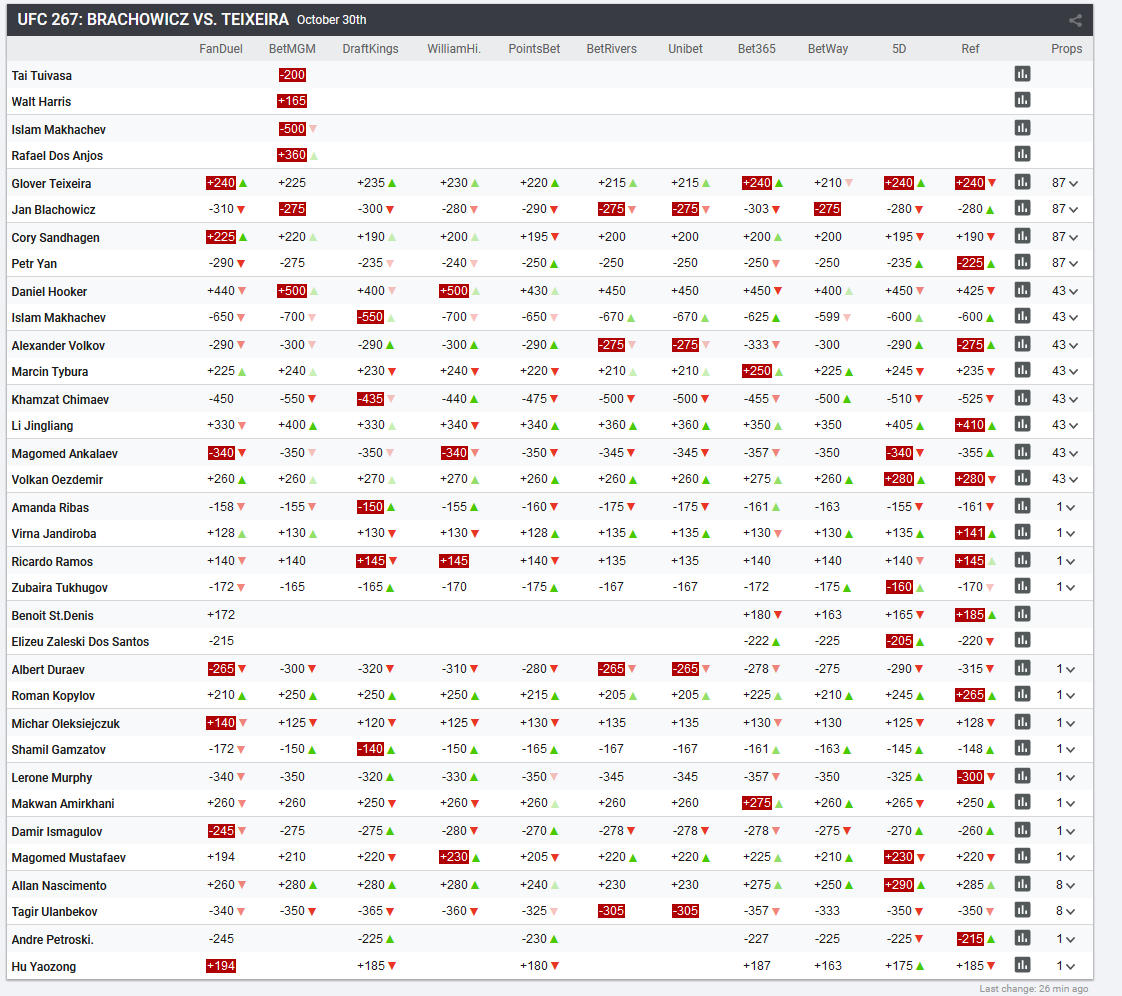Click Magomed Mustafaev WilliamHill +230 odds
This screenshot has width=1122, height=996.
click(454, 856)
